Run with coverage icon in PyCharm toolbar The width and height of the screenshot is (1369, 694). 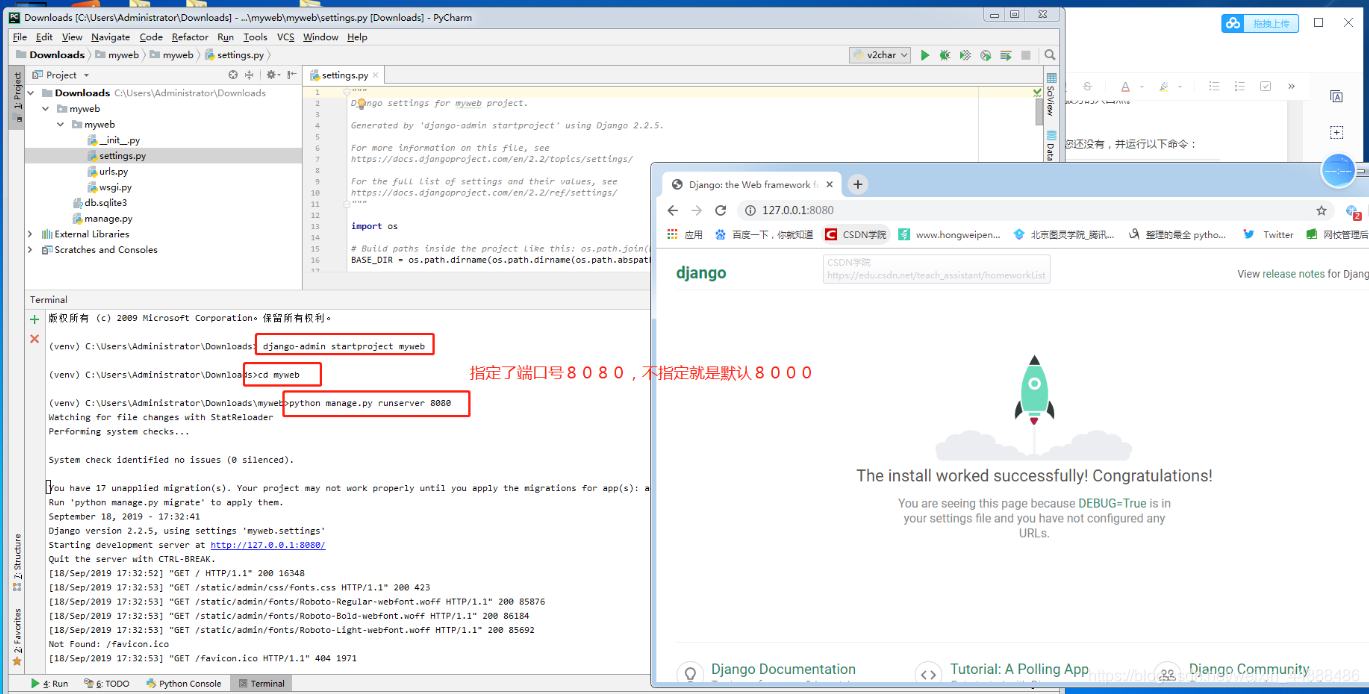click(x=965, y=55)
